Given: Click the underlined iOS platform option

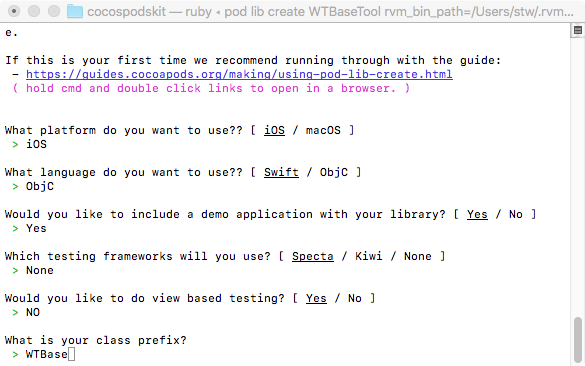Looking at the screenshot, I should pos(274,130).
